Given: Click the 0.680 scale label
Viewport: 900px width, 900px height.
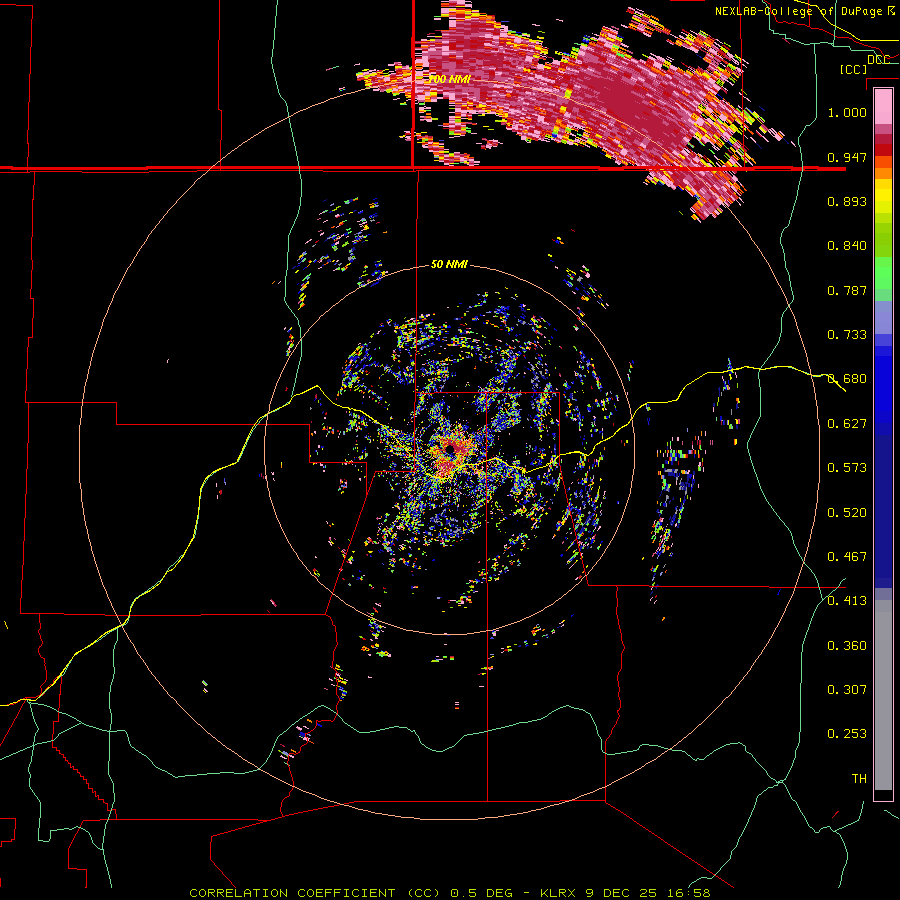Looking at the screenshot, I should [x=847, y=379].
